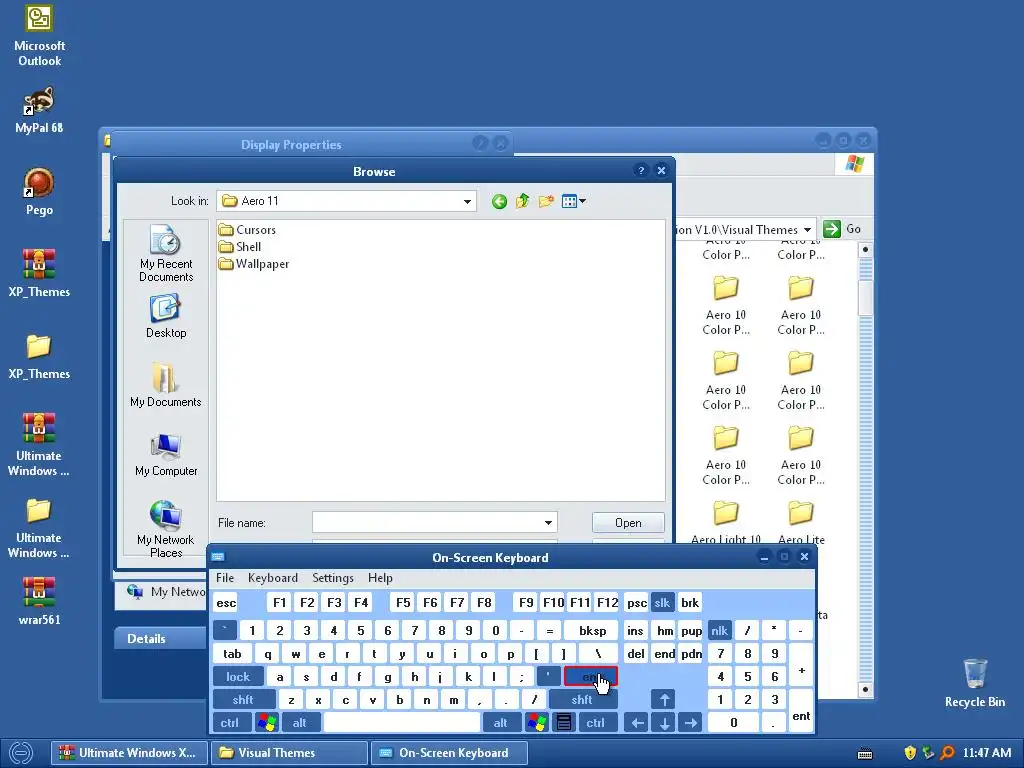The image size is (1024, 768).
Task: Click the Browse dialog help button
Action: (641, 170)
